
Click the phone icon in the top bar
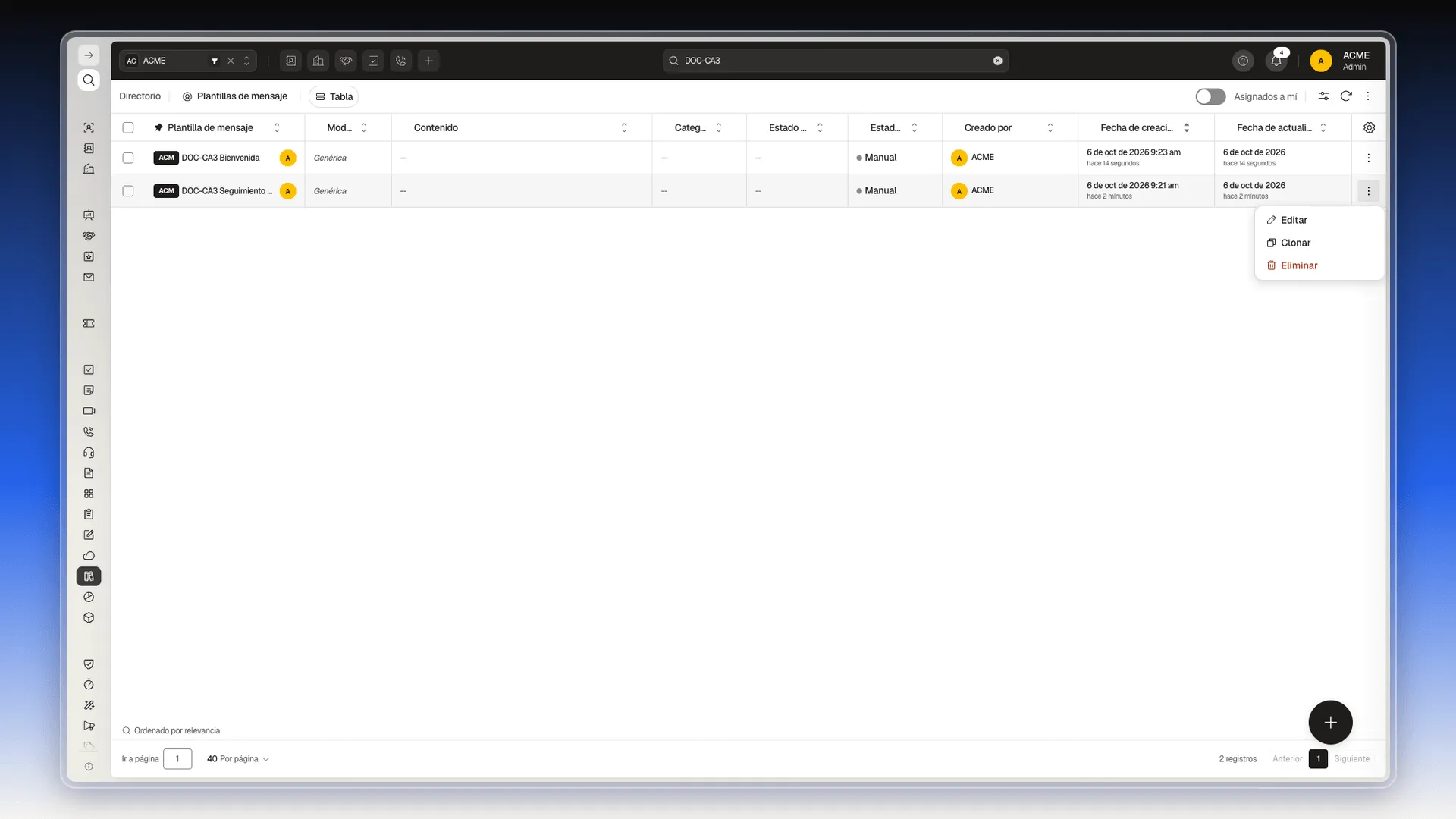click(401, 61)
